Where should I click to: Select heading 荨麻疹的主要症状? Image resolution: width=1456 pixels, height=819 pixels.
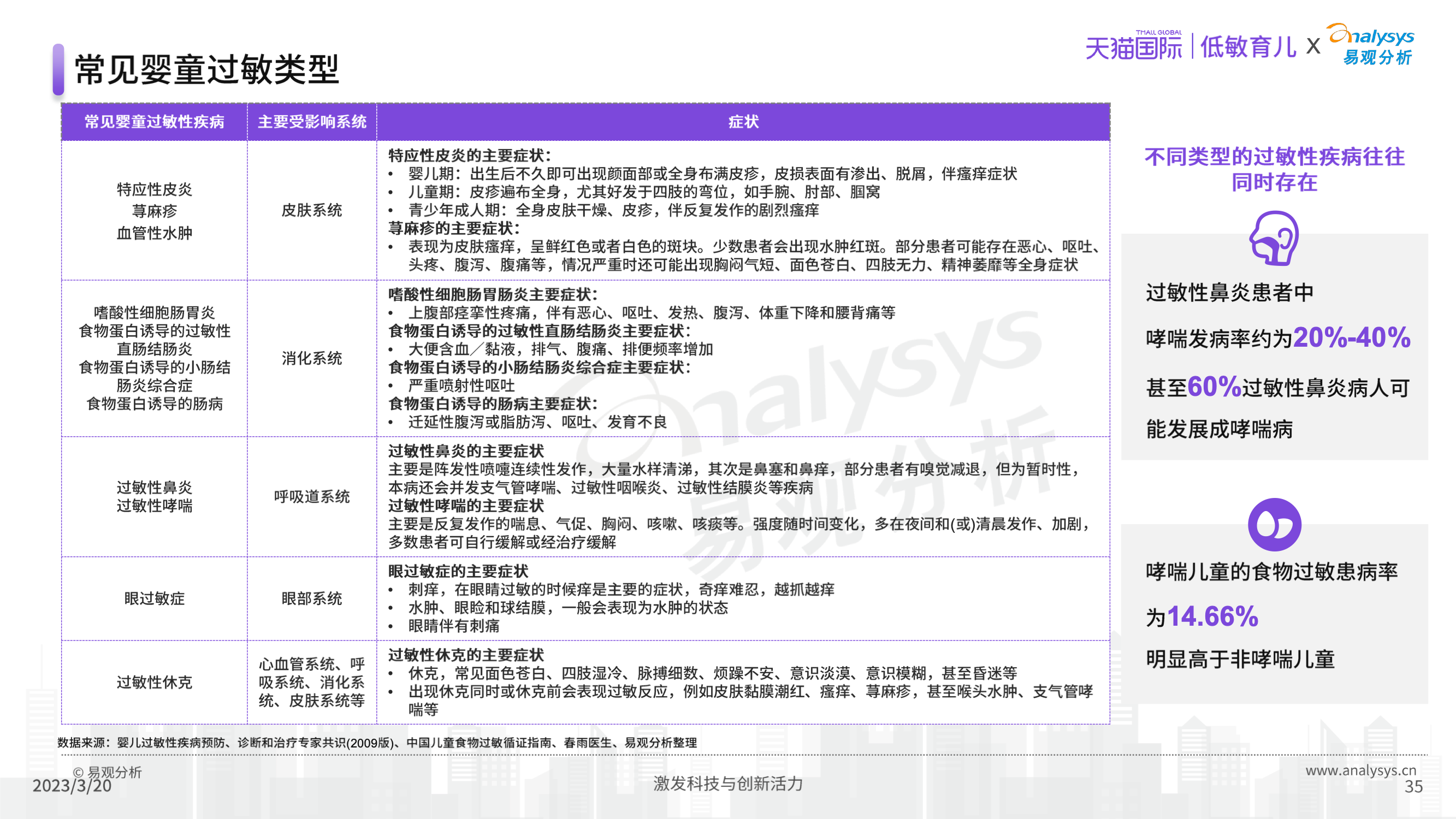[x=454, y=228]
